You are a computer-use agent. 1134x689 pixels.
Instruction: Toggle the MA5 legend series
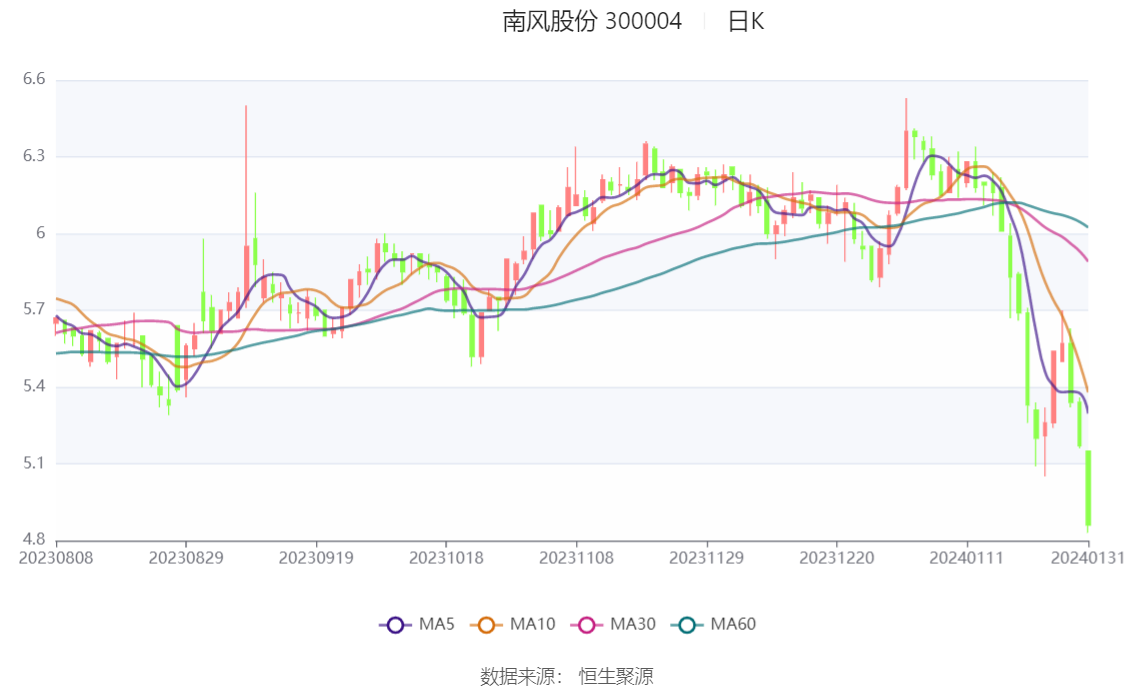pyautogui.click(x=417, y=625)
